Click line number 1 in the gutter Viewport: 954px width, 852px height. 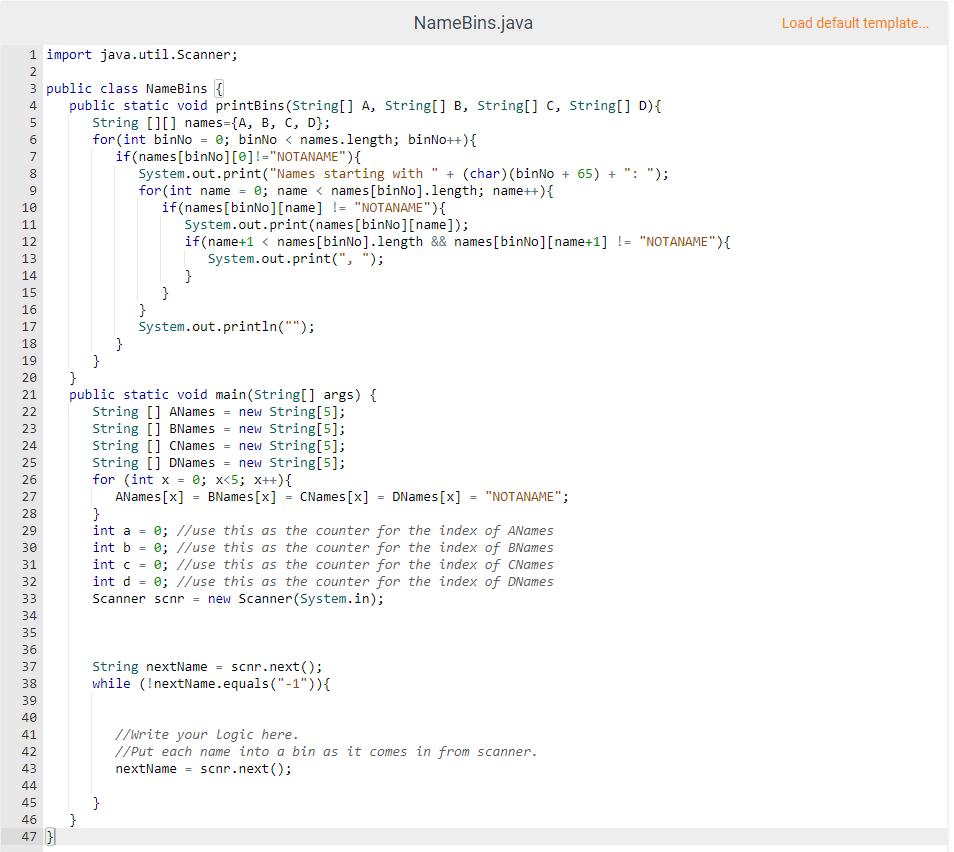pyautogui.click(x=32, y=54)
